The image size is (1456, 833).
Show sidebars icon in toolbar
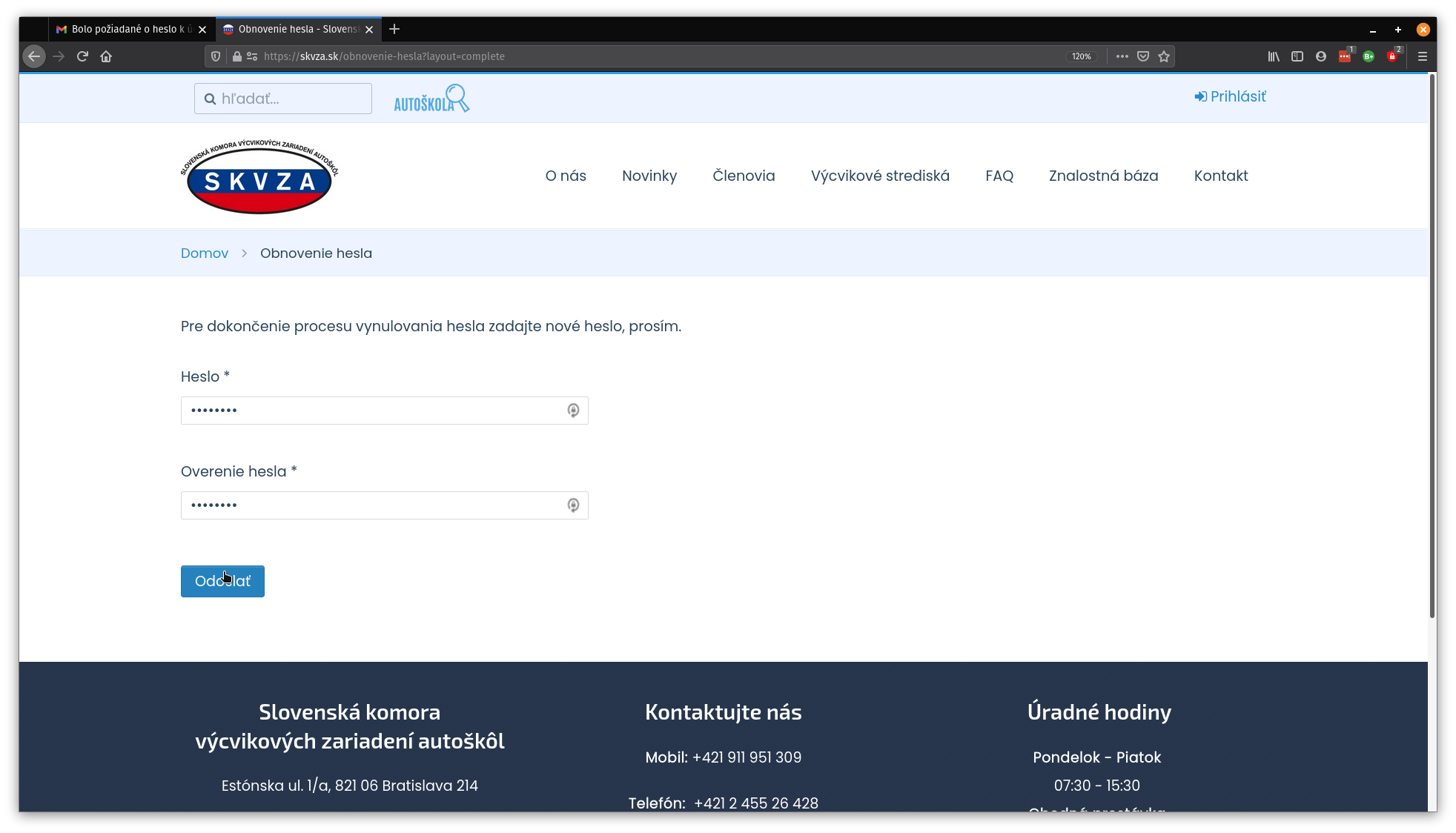1297,56
